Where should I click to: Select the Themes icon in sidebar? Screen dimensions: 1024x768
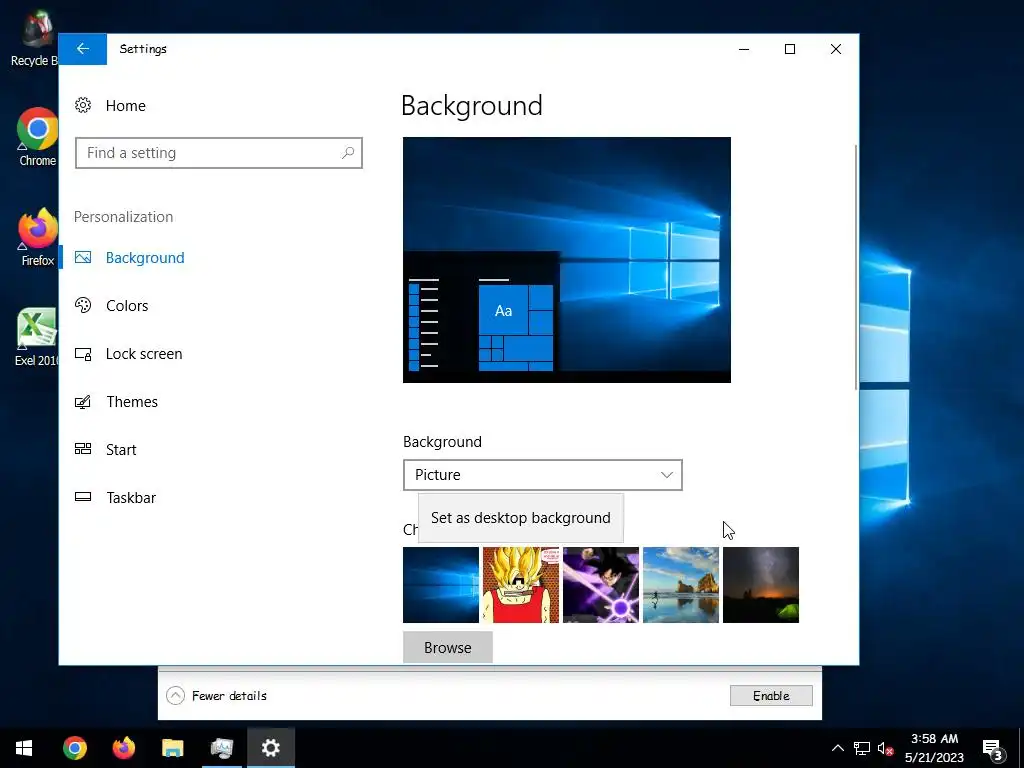[x=83, y=402]
